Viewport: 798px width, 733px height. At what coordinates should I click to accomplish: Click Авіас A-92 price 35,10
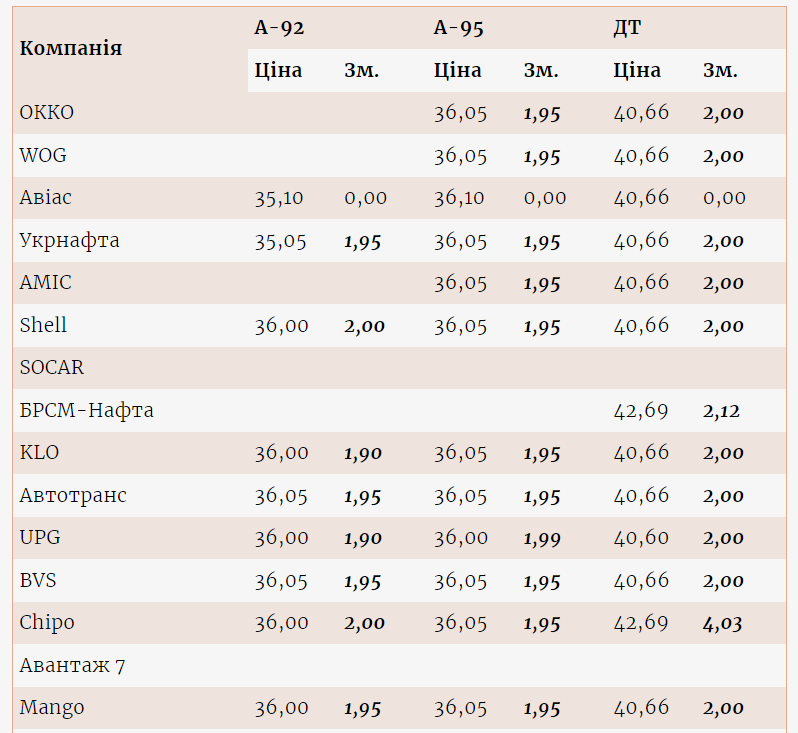279,198
